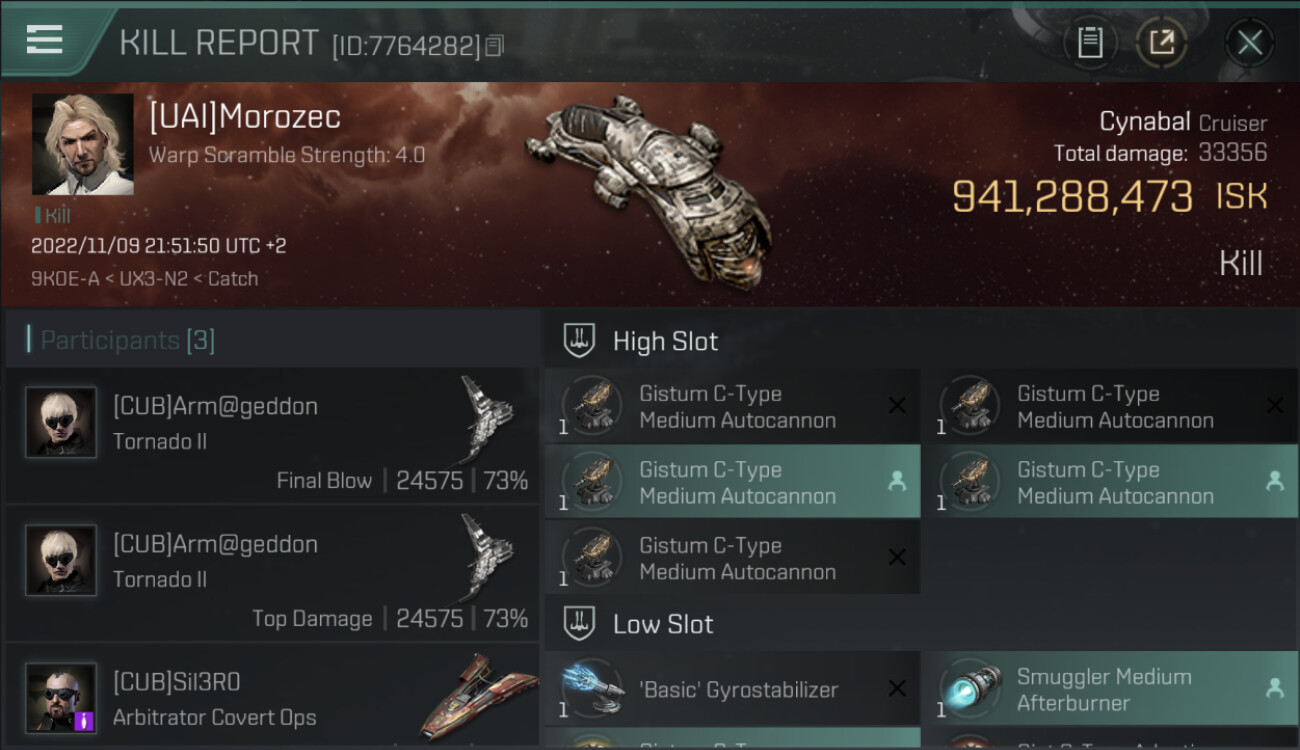Click Sil3R0's portrait with purple badge
Screen dimensions: 1300x750
(61, 698)
